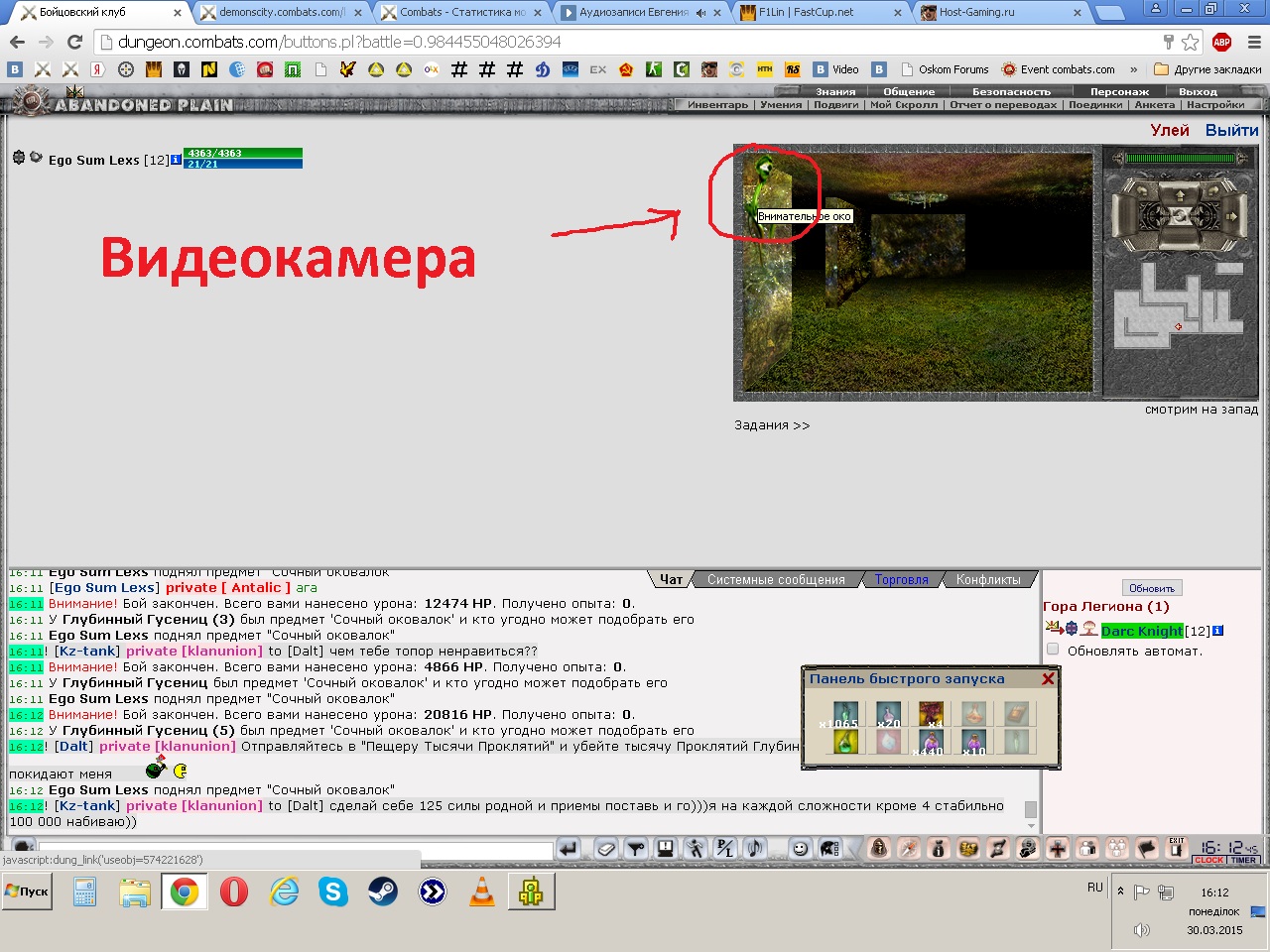This screenshot has width=1270, height=952.
Task: Click the Обновить button
Action: tap(1151, 588)
